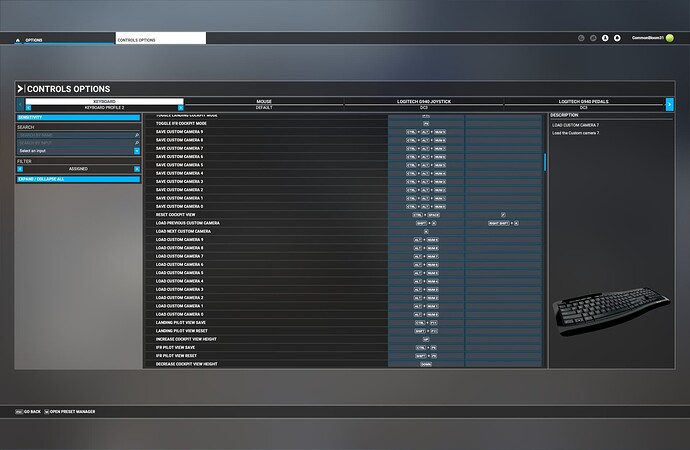Click the home icon beside Options
690x450 pixels.
[18, 38]
